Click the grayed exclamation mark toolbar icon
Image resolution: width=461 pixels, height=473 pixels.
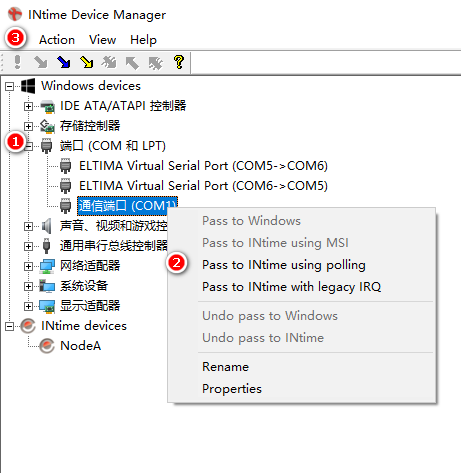click(x=17, y=62)
